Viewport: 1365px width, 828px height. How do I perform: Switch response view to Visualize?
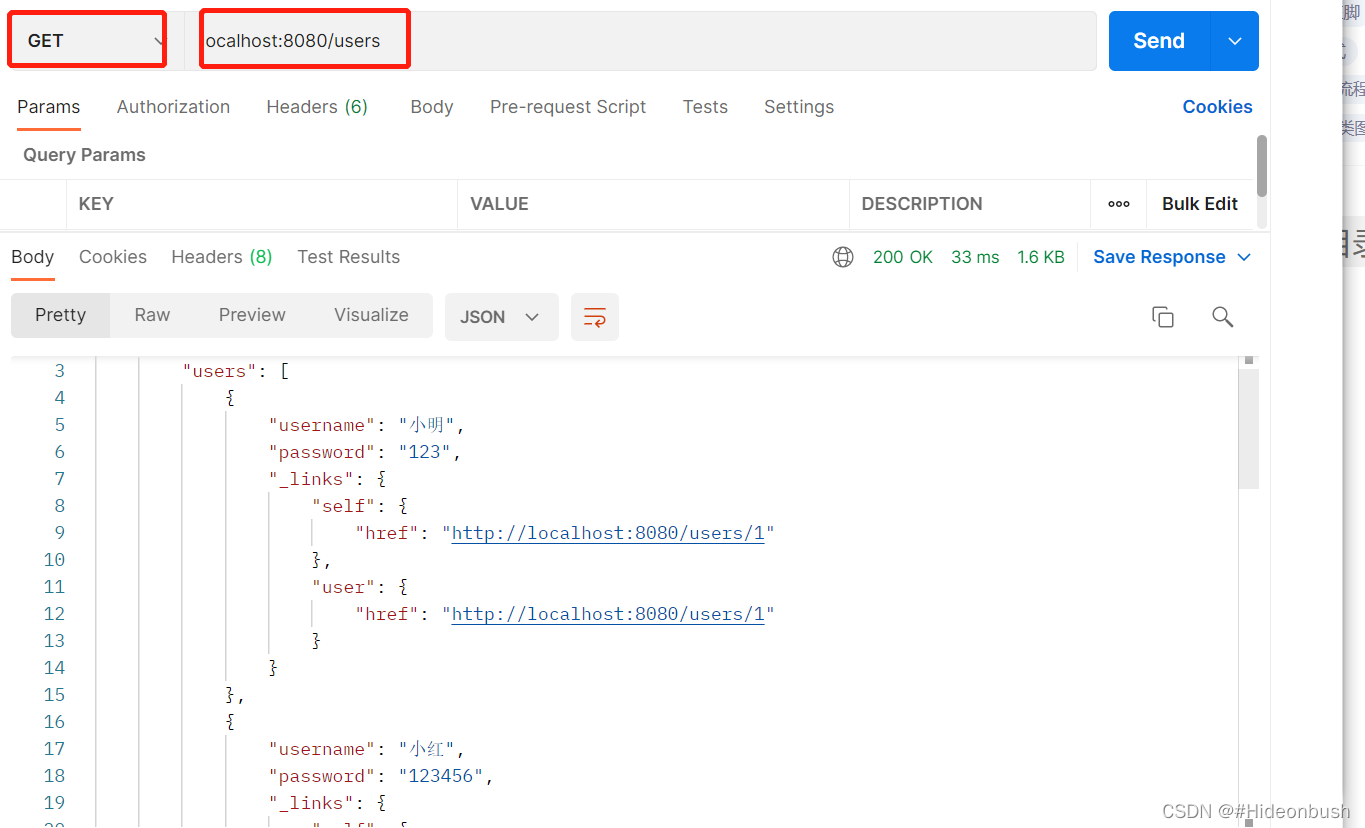tap(371, 315)
